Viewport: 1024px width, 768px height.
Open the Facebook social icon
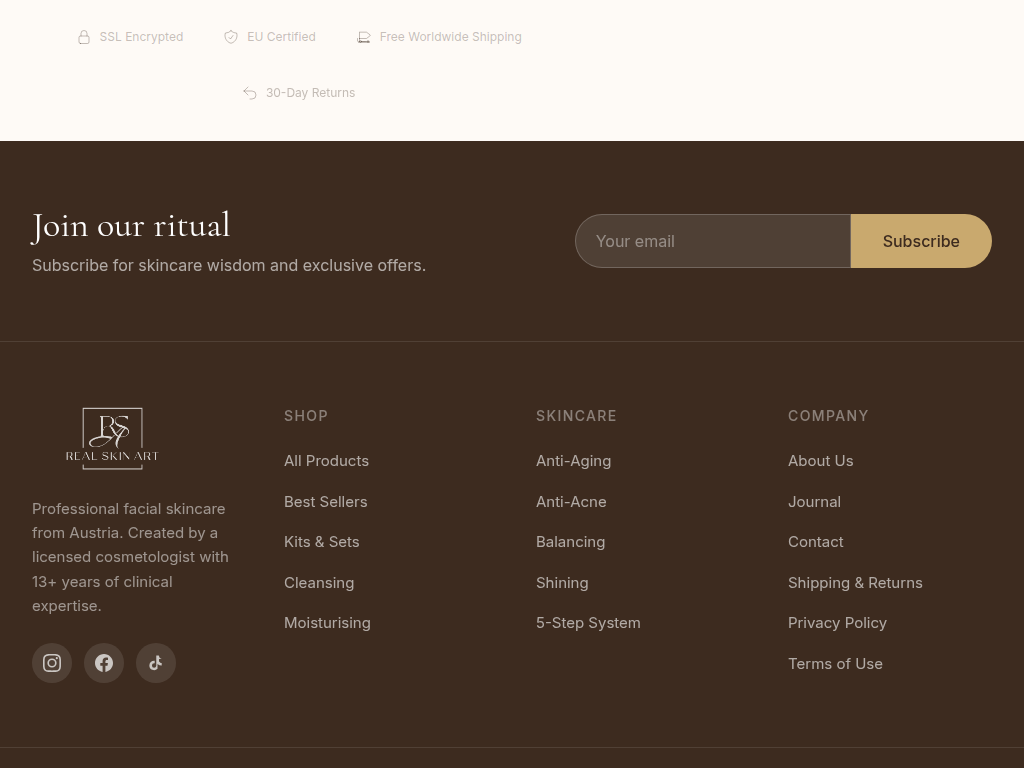tap(104, 663)
